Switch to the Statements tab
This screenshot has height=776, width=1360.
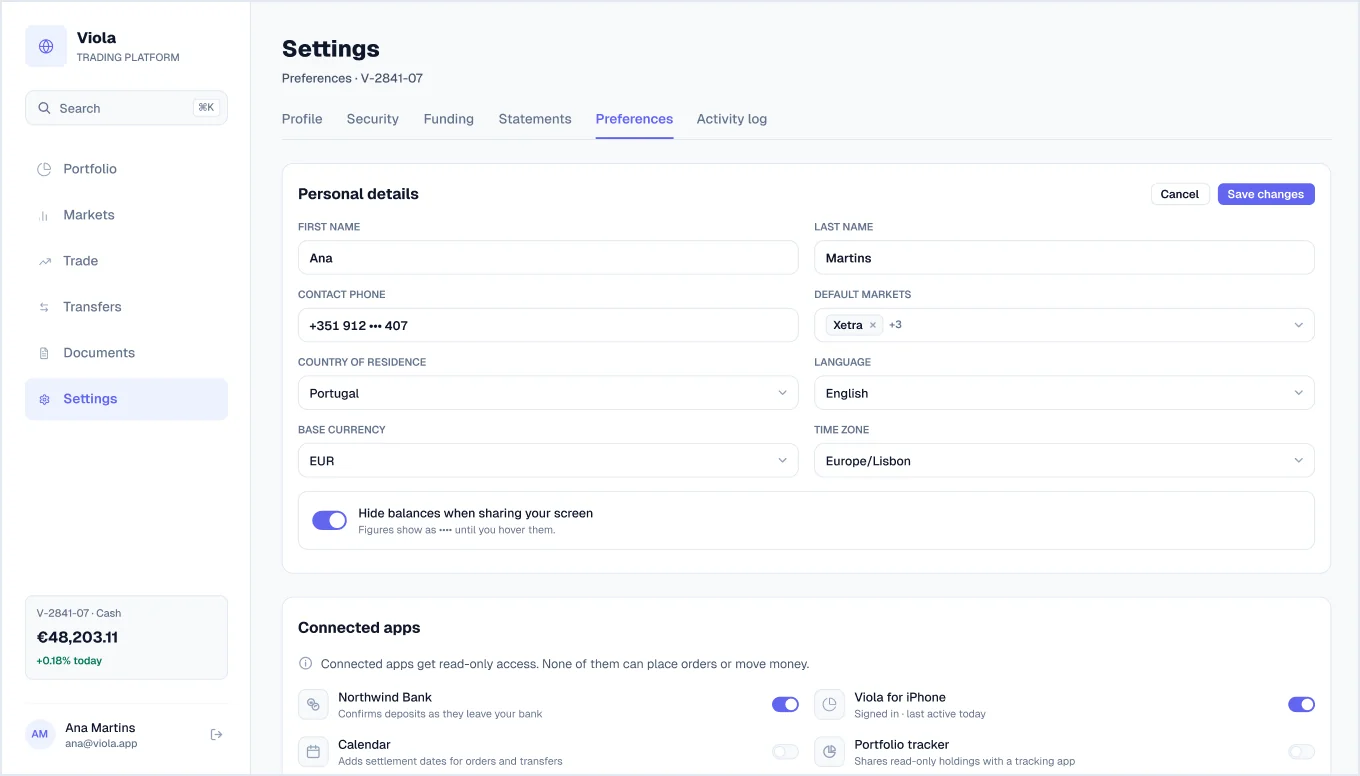(x=535, y=119)
